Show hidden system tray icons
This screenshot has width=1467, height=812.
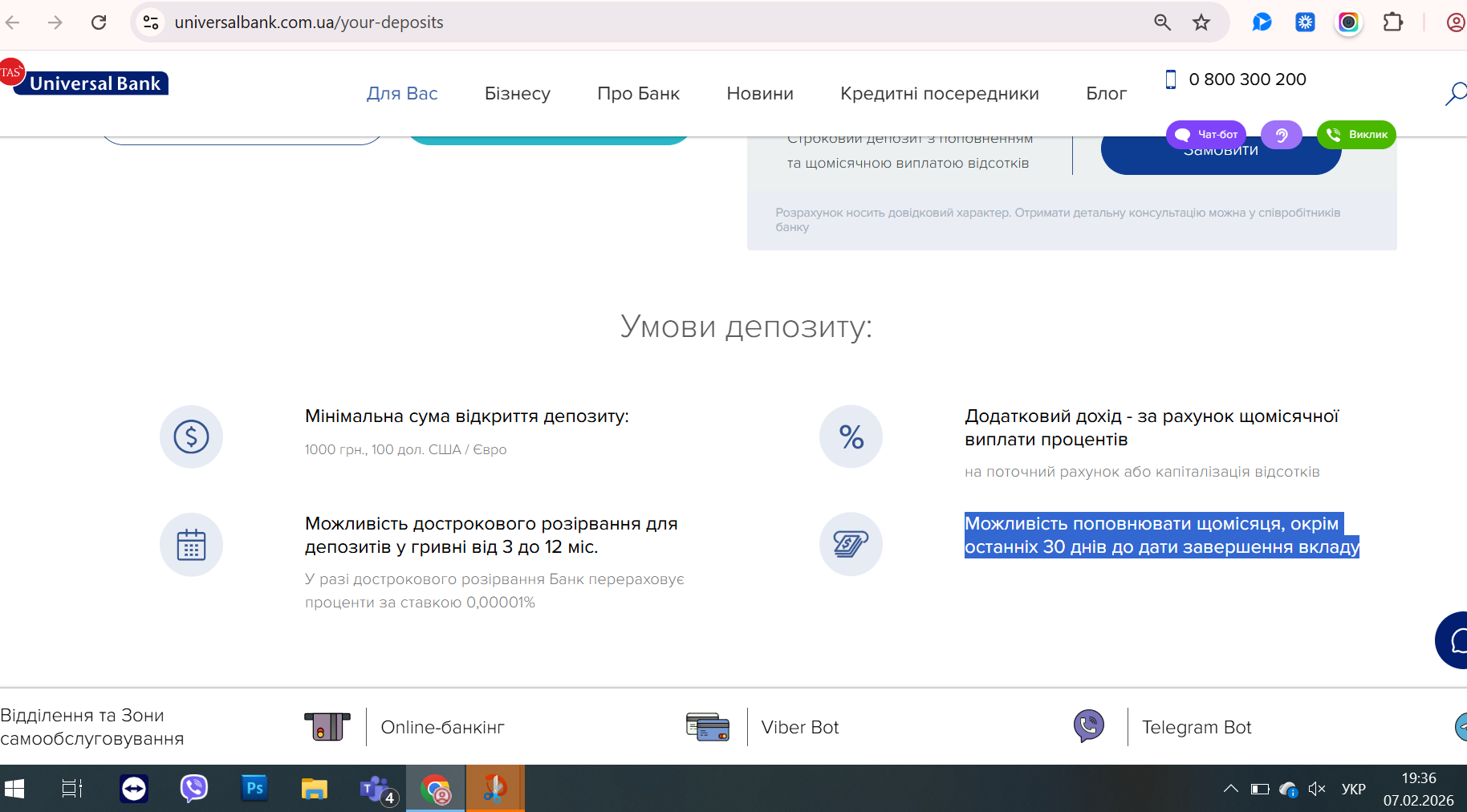click(x=1230, y=789)
